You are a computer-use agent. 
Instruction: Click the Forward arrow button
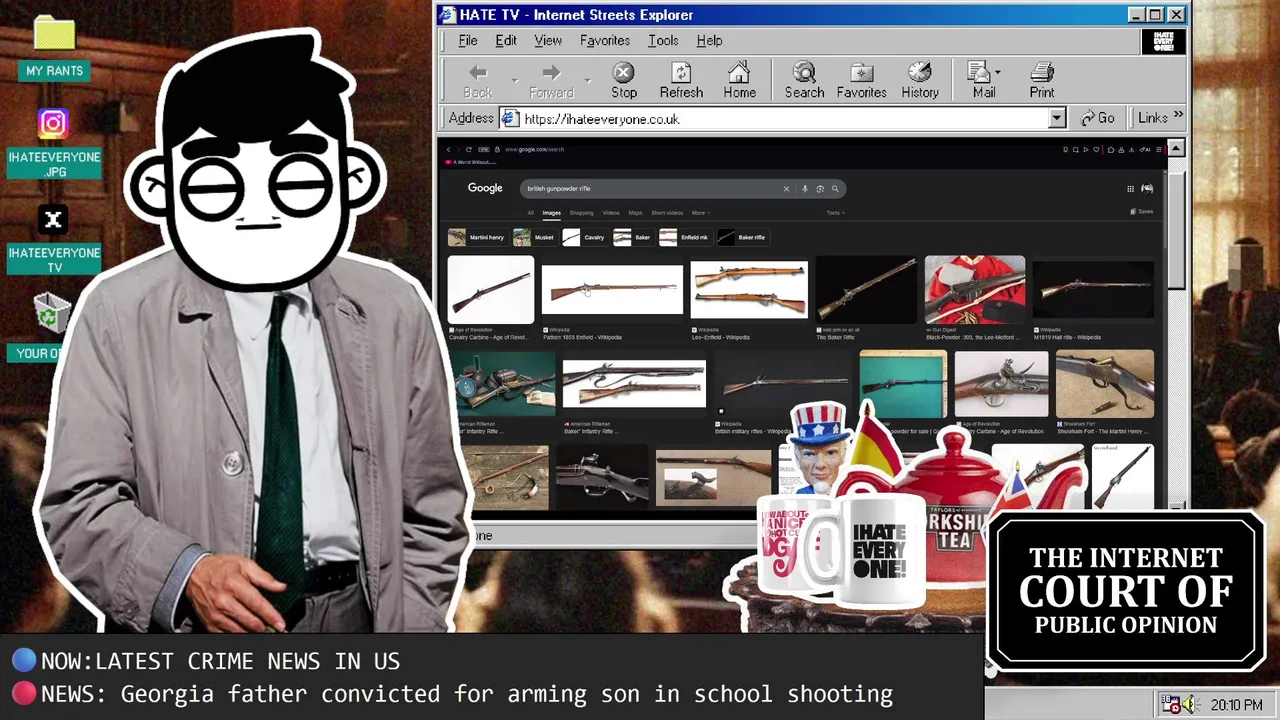click(x=551, y=80)
